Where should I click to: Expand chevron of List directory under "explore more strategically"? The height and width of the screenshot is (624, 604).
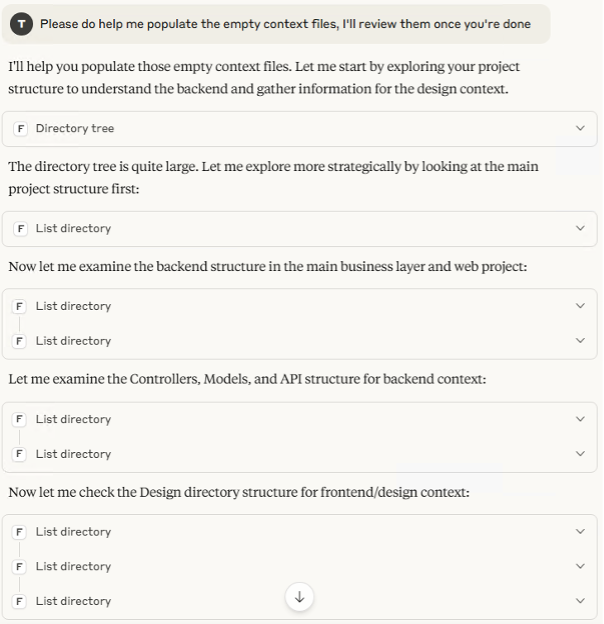pyautogui.click(x=580, y=228)
